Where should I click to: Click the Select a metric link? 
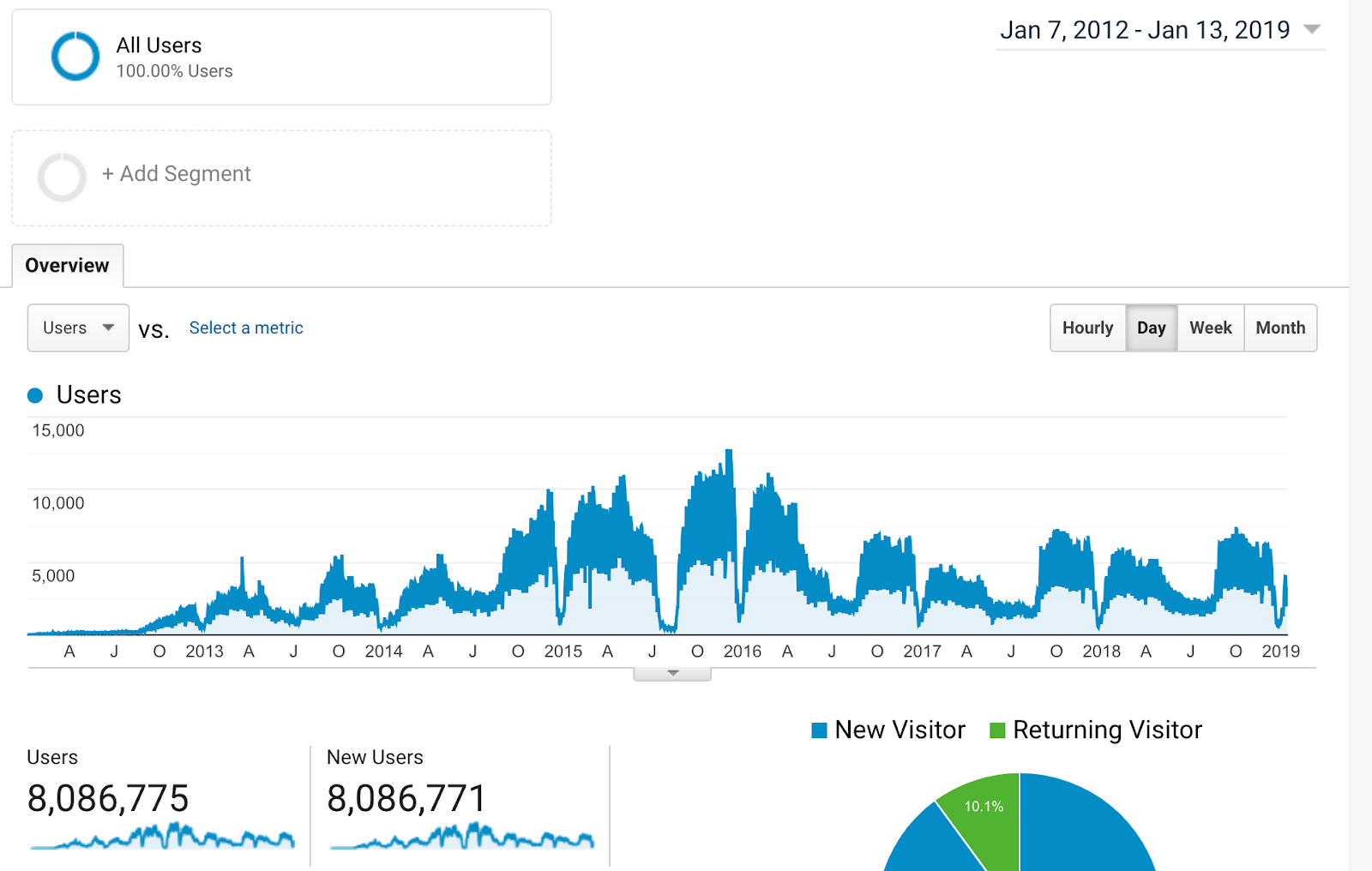246,327
